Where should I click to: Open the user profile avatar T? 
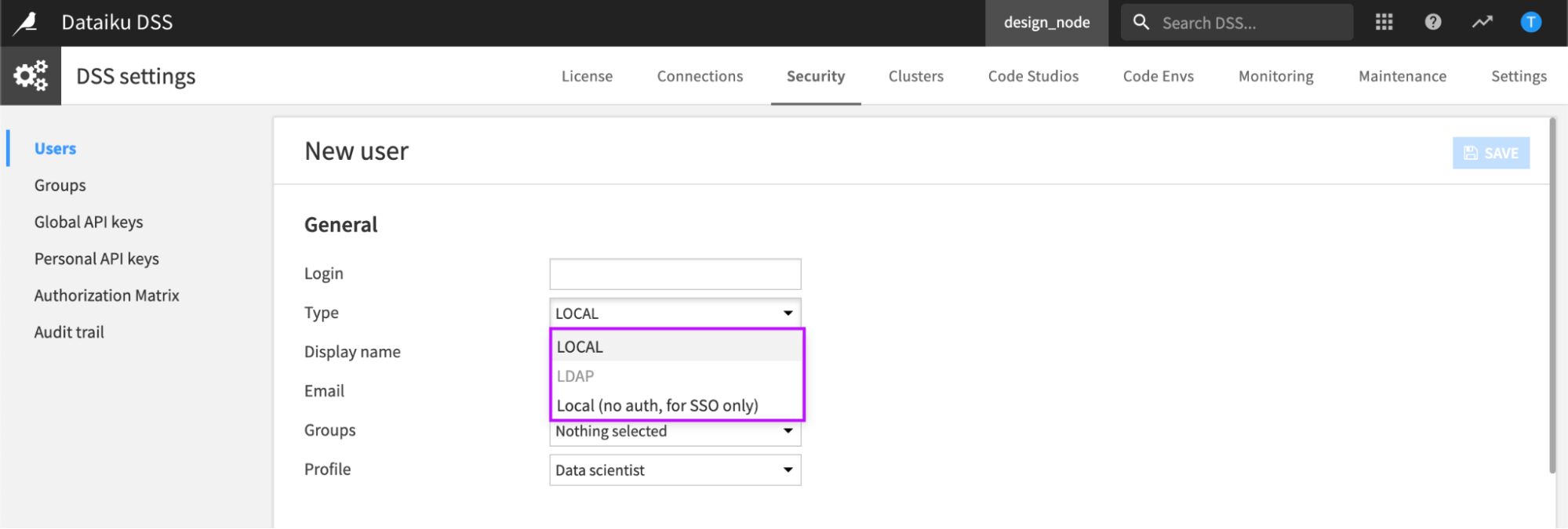[x=1530, y=22]
